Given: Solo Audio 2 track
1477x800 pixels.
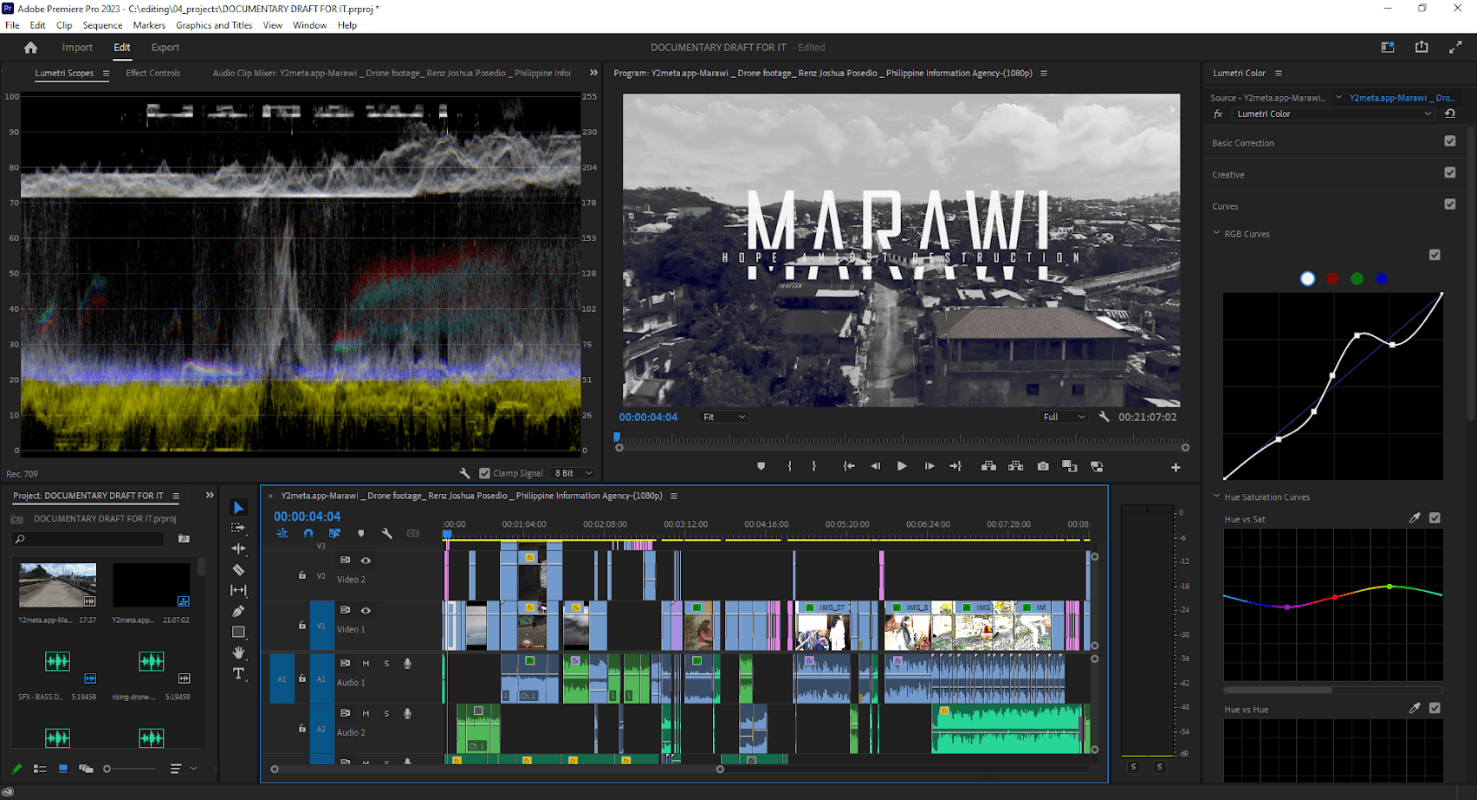Looking at the screenshot, I should pyautogui.click(x=387, y=713).
